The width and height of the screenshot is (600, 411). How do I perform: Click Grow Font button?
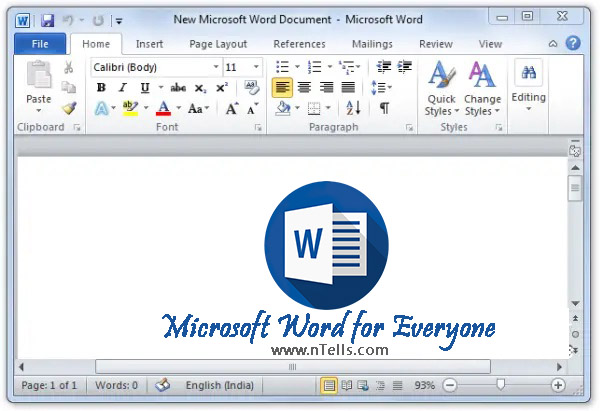click(232, 109)
